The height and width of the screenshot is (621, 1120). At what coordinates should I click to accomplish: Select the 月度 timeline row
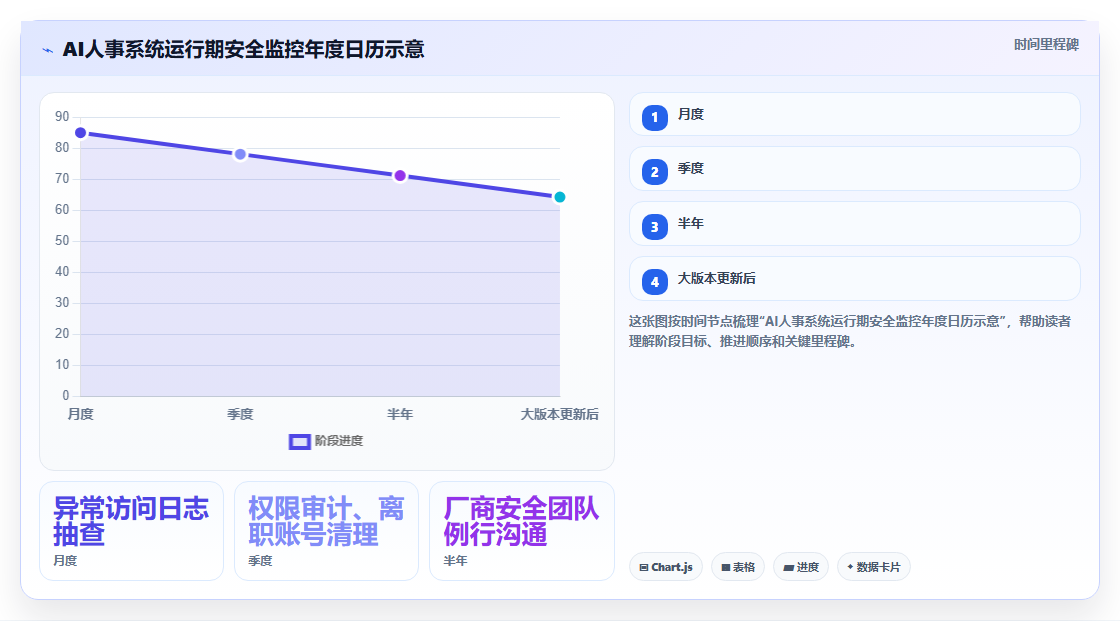coord(854,114)
